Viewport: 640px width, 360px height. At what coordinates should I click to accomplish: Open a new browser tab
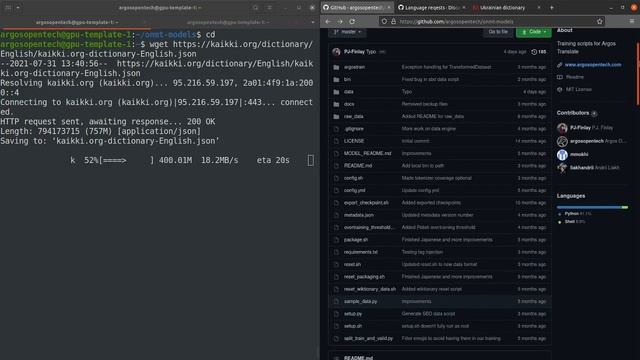(552, 7)
